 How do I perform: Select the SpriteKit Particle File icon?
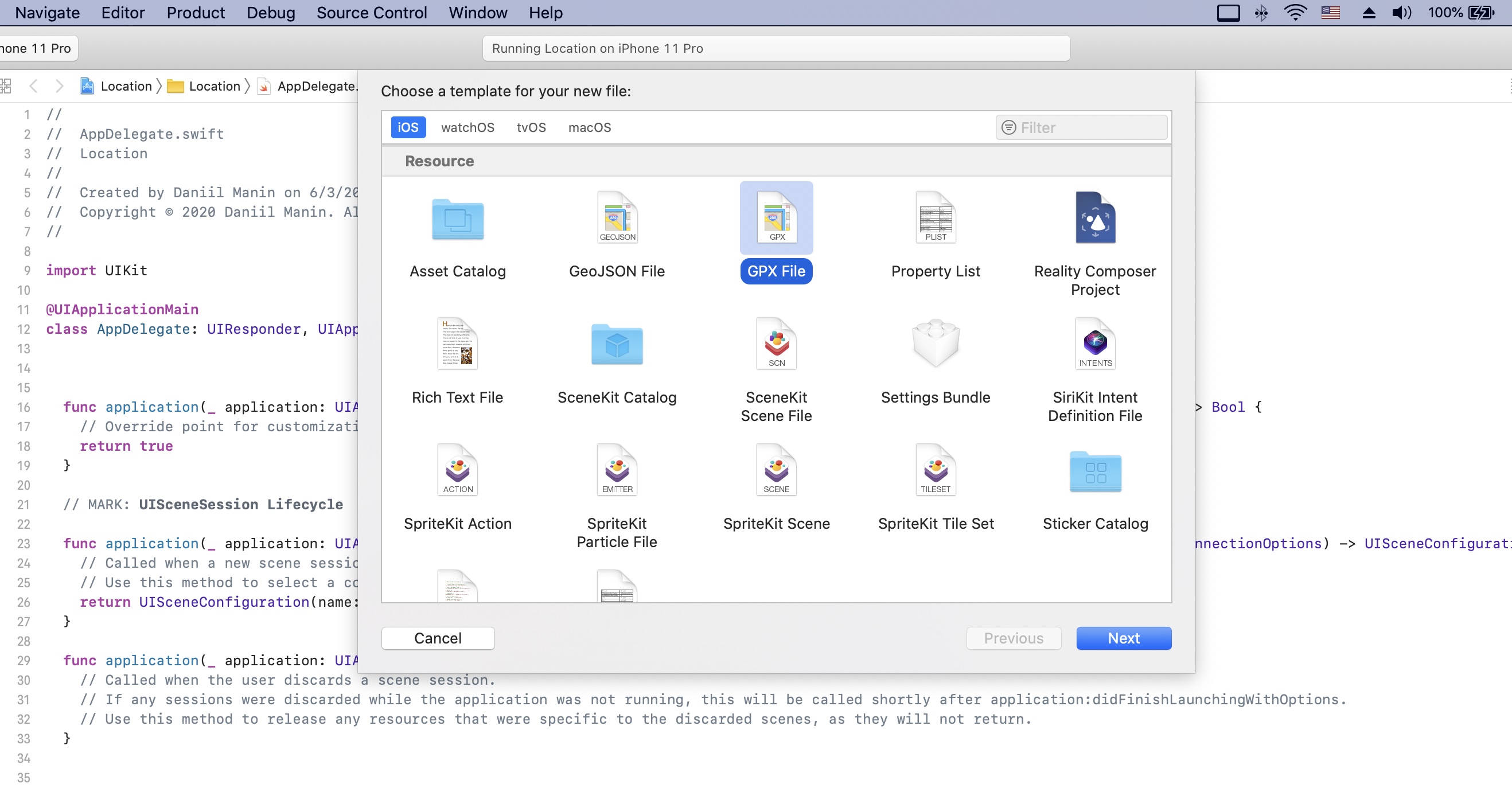[x=617, y=470]
